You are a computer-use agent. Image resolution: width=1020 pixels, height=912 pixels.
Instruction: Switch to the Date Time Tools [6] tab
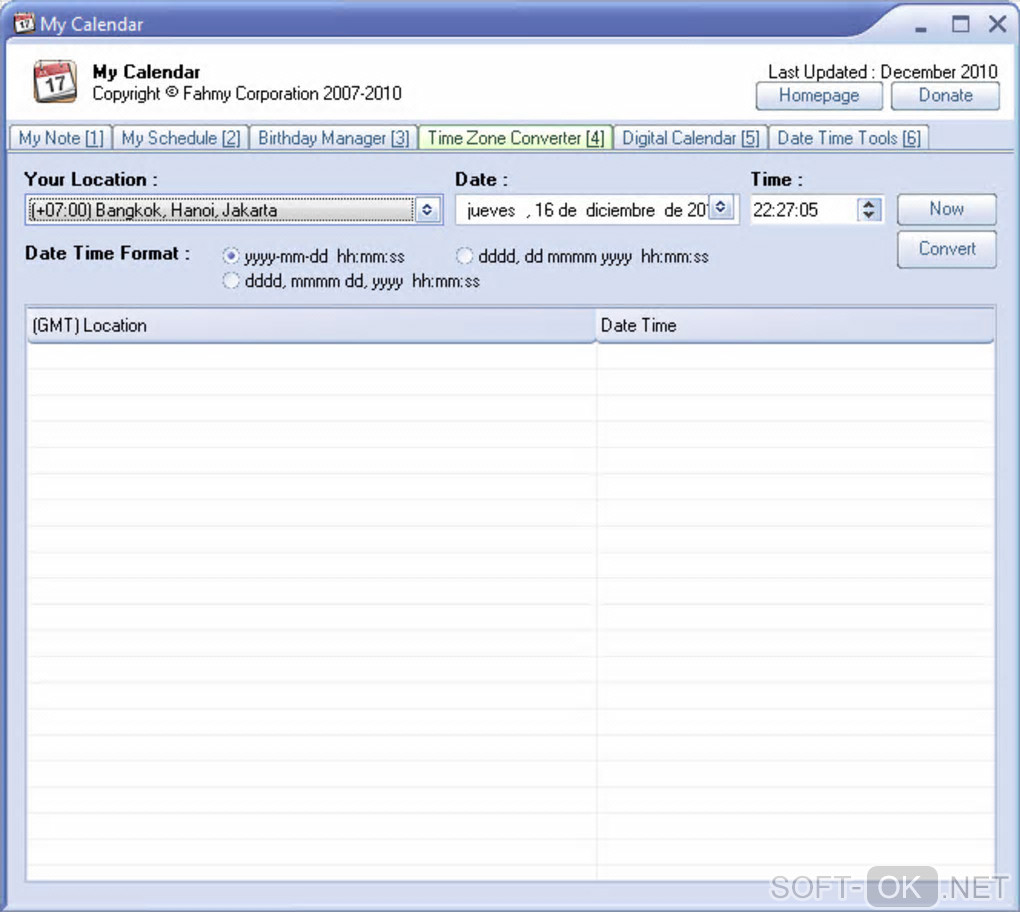tap(849, 138)
